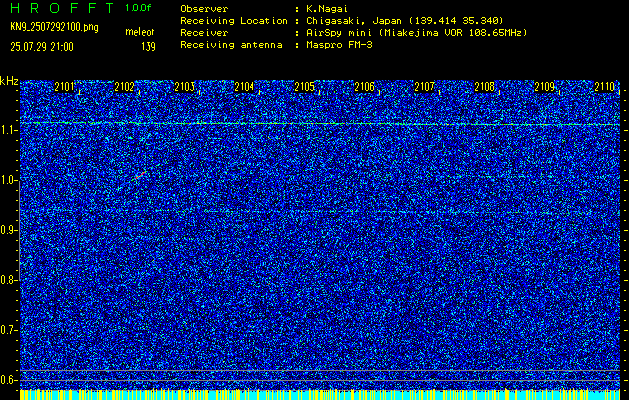The height and width of the screenshot is (400, 629).
Task: Click the 2106 time marker
Action: coord(365,87)
